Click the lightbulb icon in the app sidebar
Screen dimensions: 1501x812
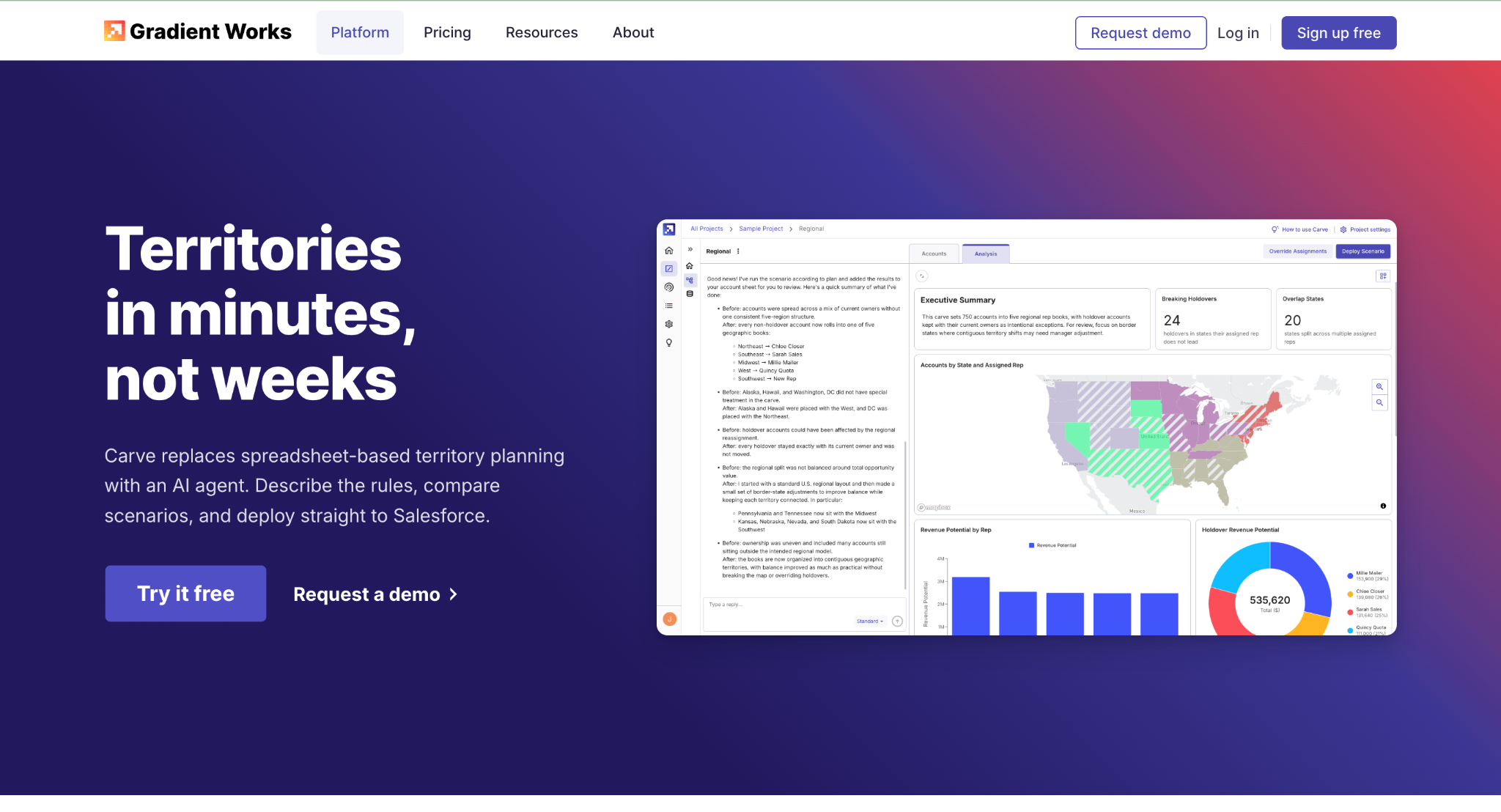coord(669,342)
